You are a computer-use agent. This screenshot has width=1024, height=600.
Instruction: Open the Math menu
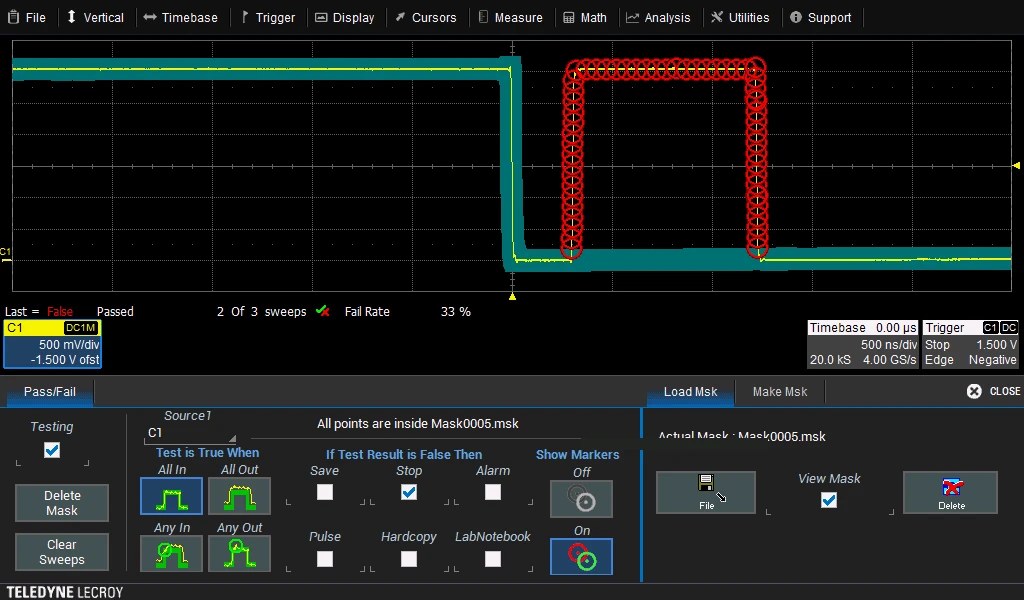point(585,18)
